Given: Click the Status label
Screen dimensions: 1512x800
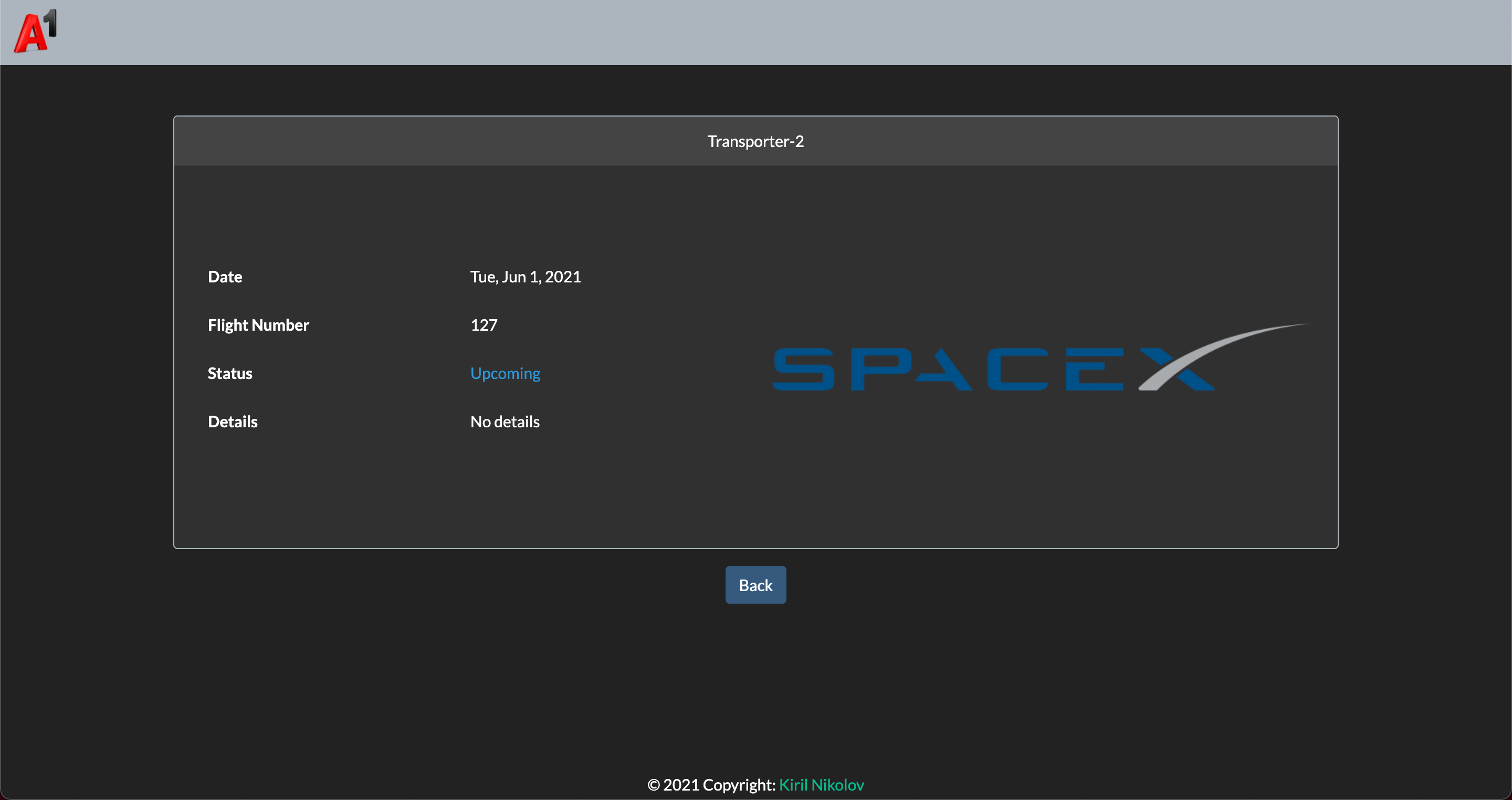Looking at the screenshot, I should click(229, 373).
